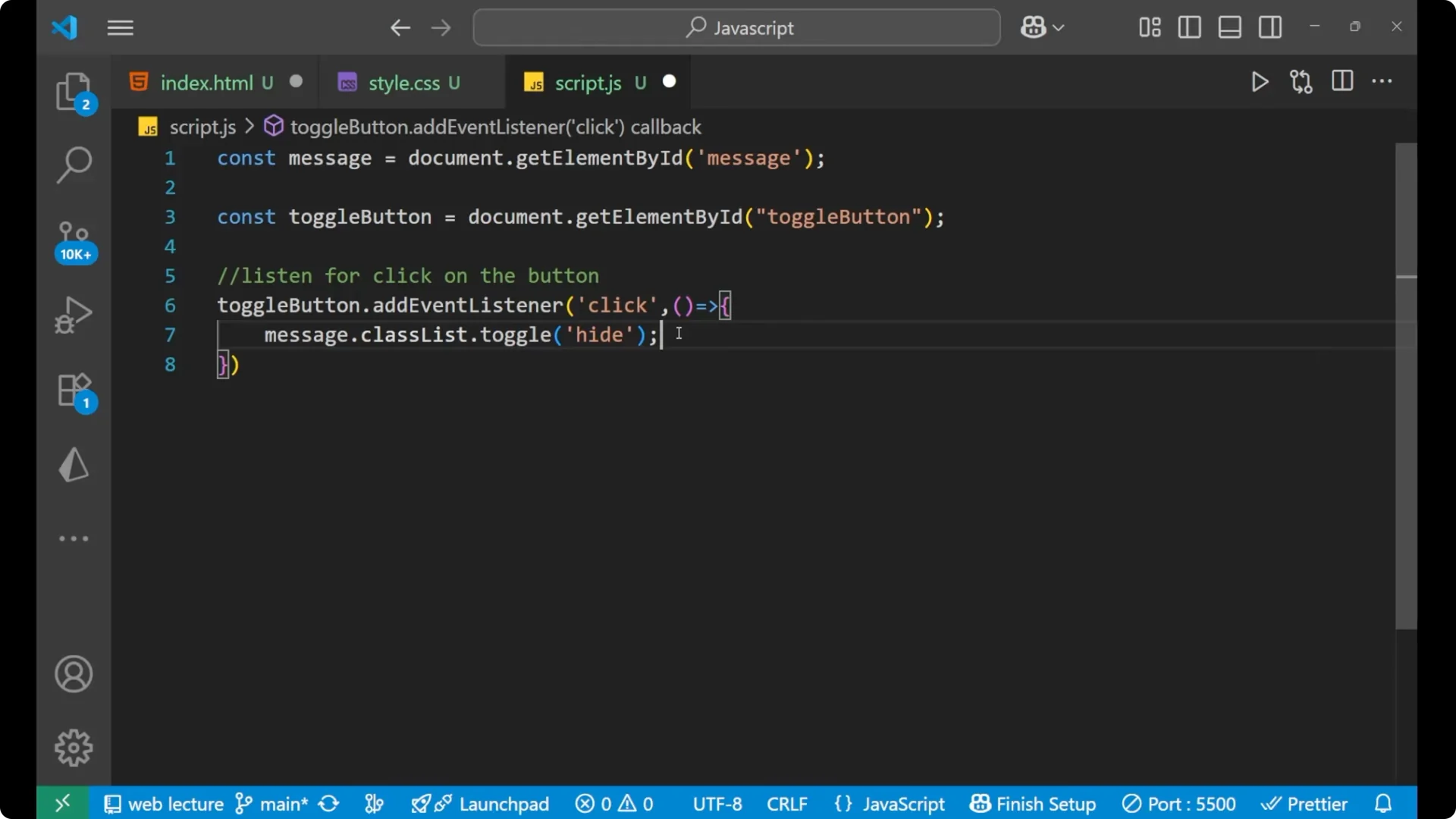Open the editor More Actions menu
The height and width of the screenshot is (819, 1456).
click(1383, 82)
